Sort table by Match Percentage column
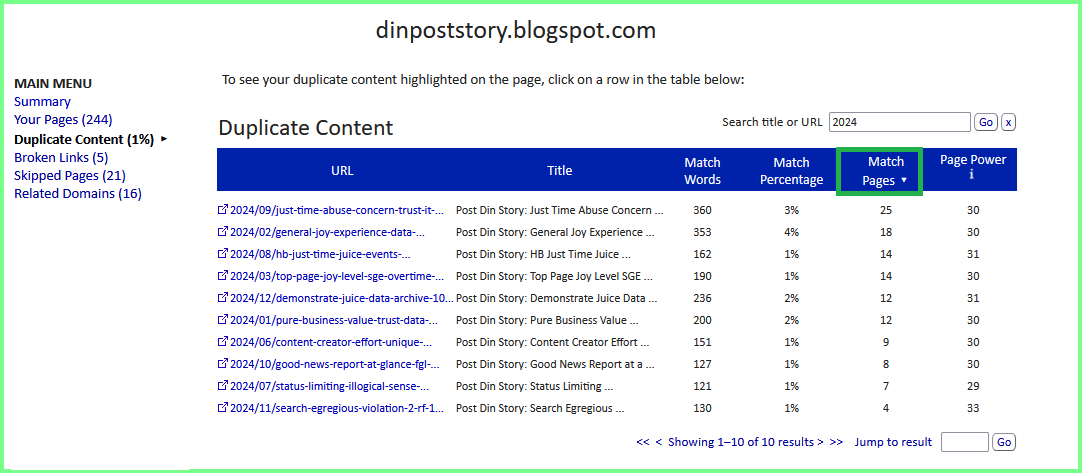1082x473 pixels. [791, 171]
